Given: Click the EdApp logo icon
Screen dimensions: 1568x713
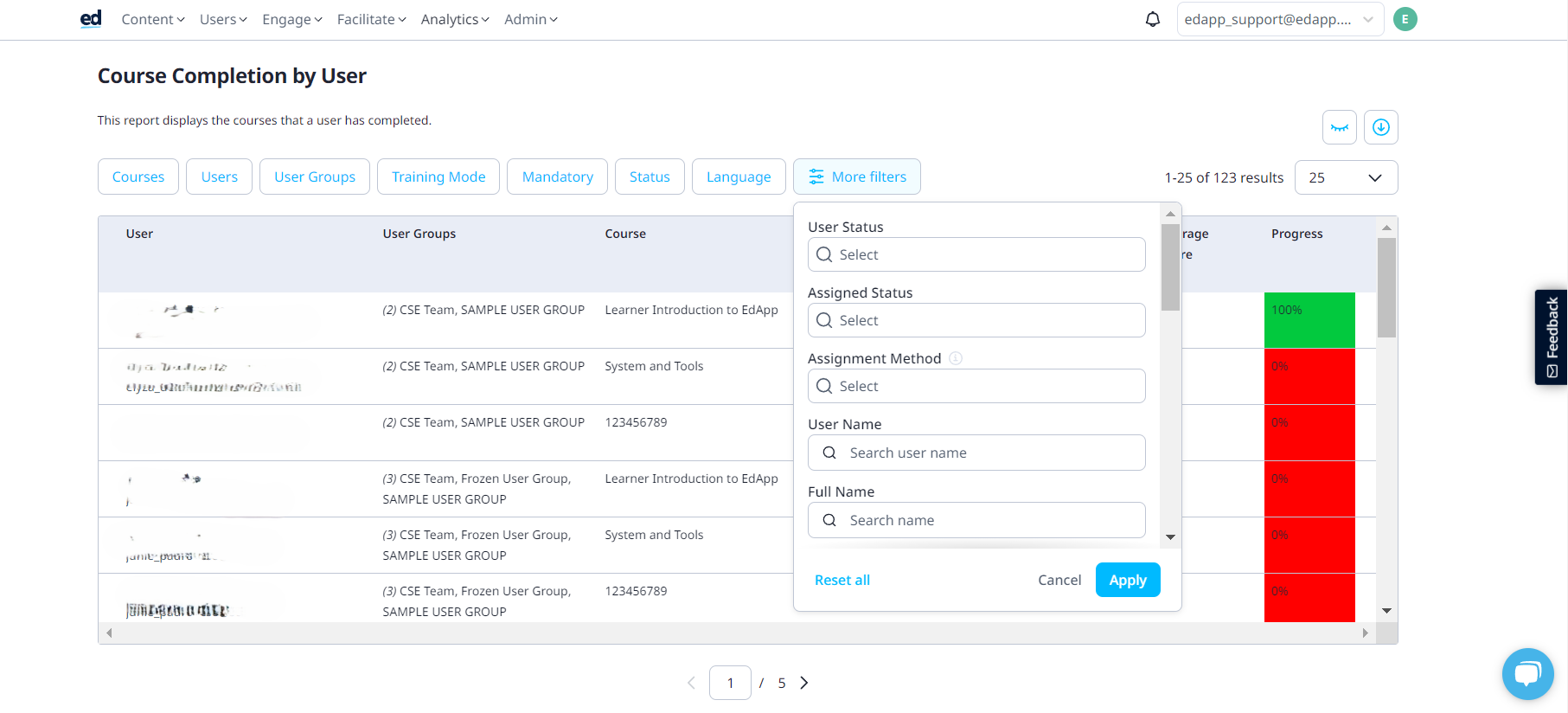Looking at the screenshot, I should [91, 19].
